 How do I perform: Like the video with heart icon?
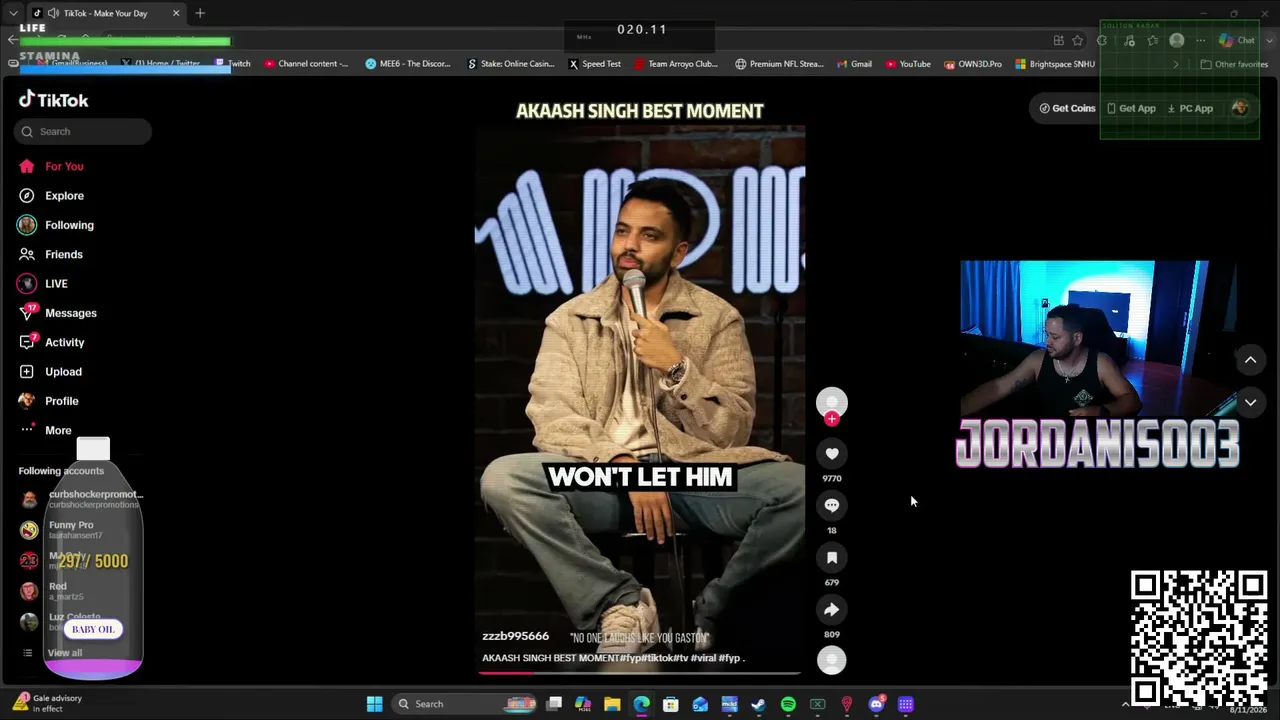pos(832,453)
